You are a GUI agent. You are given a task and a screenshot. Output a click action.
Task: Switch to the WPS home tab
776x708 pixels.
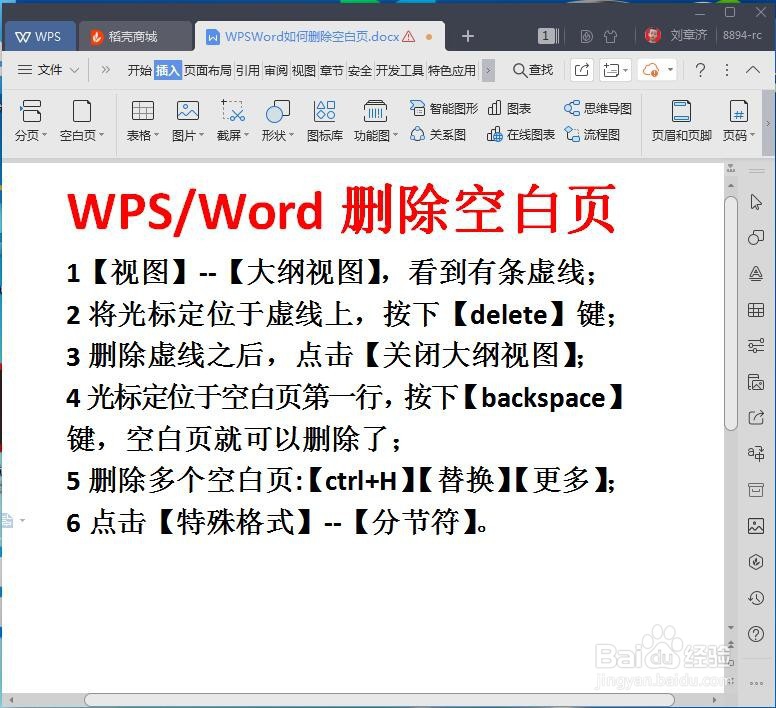(39, 36)
